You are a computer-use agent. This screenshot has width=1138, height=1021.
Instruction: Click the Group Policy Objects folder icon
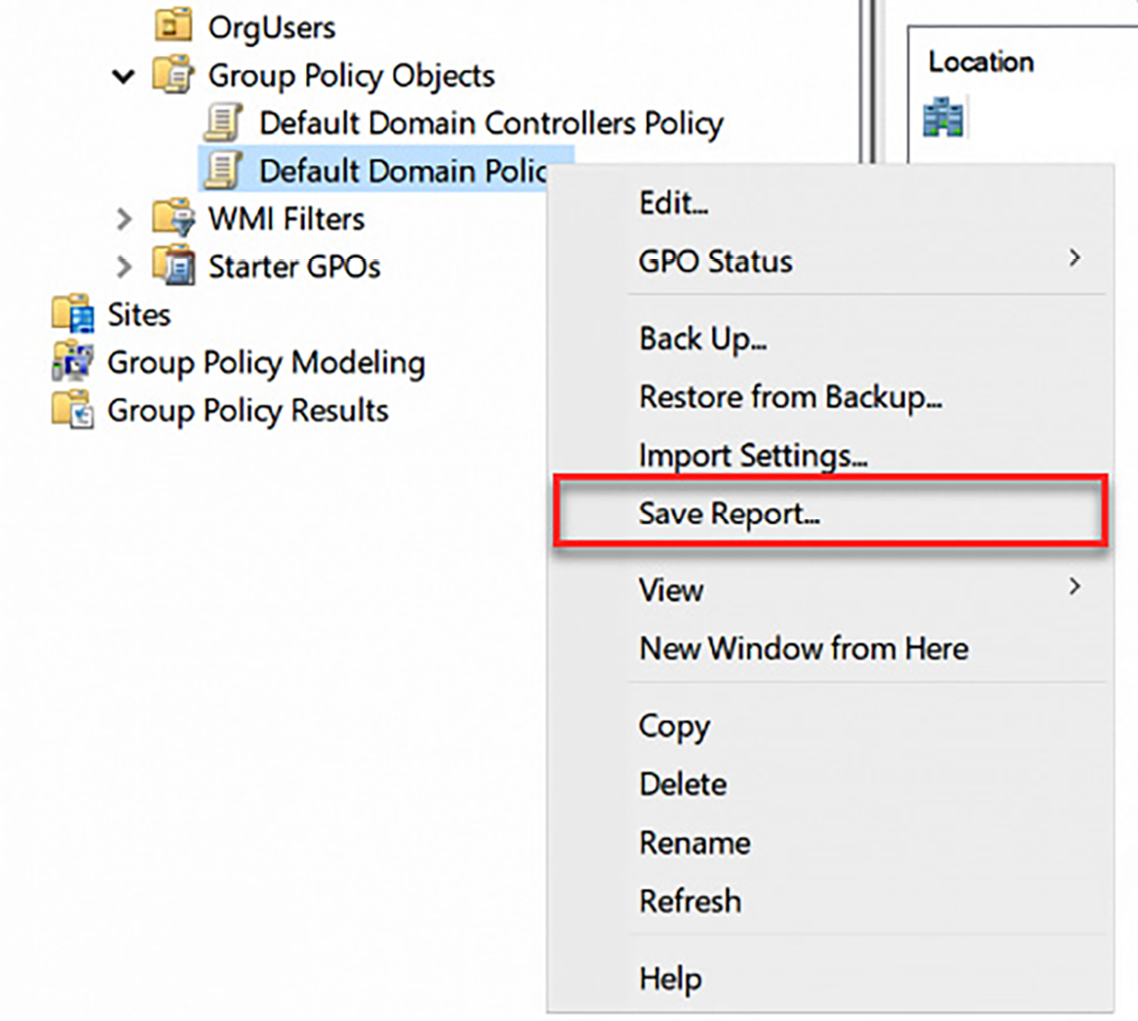(173, 75)
